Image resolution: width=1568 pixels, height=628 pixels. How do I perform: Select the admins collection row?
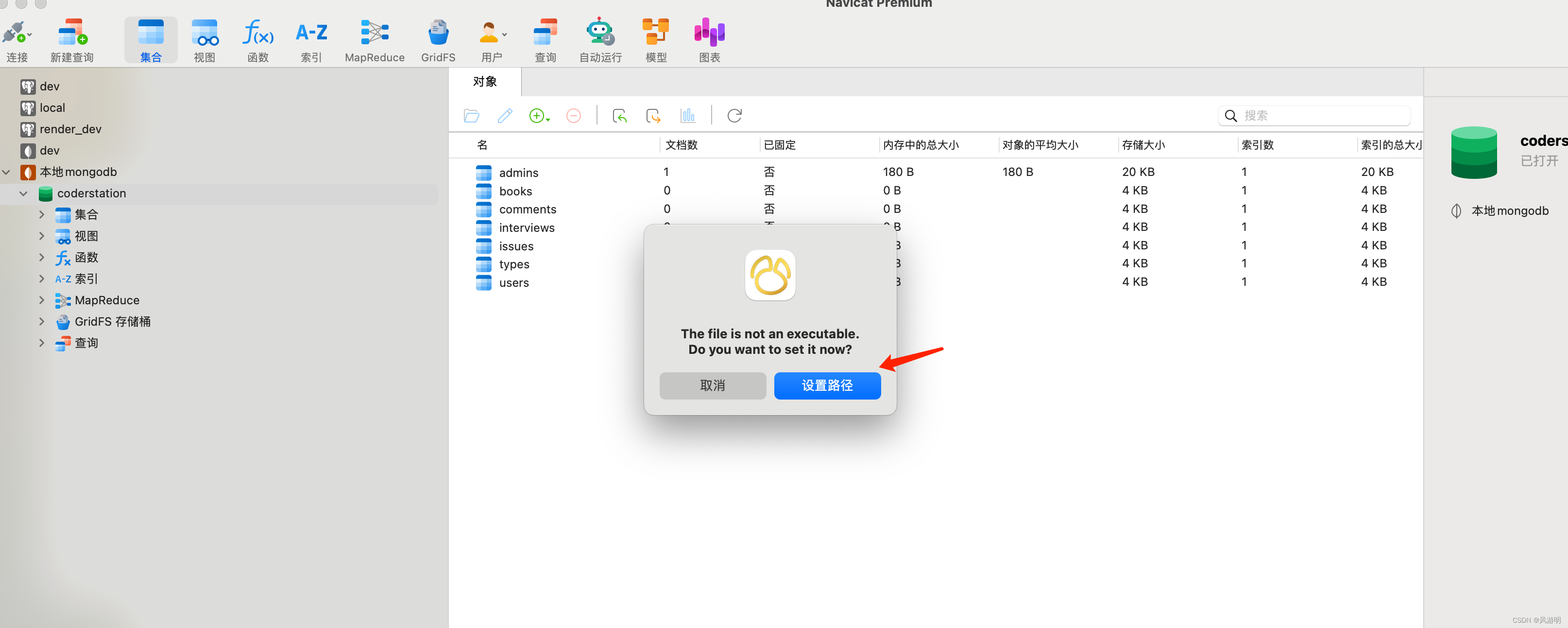(519, 173)
